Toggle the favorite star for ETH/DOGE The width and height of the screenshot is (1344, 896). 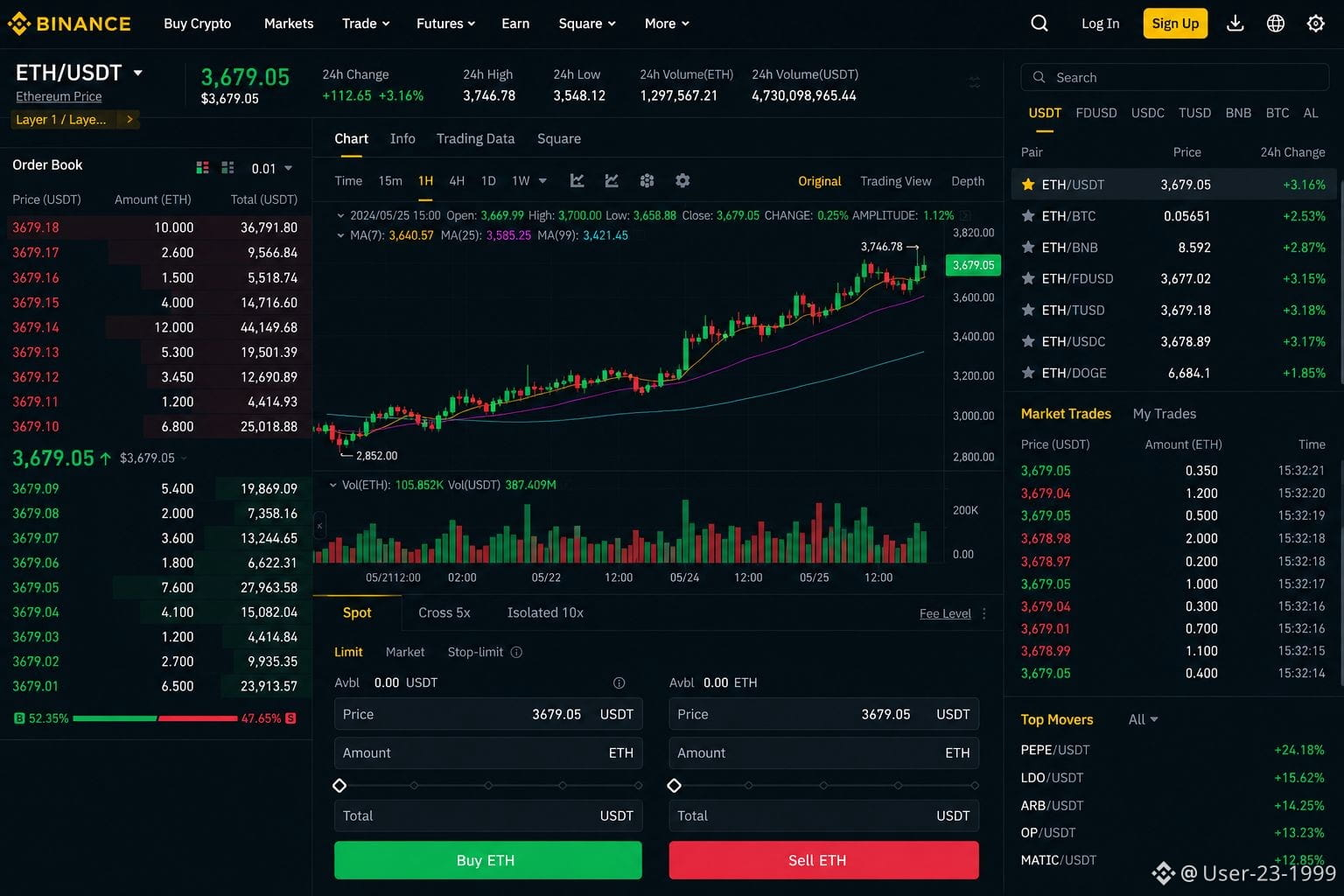tap(1028, 373)
